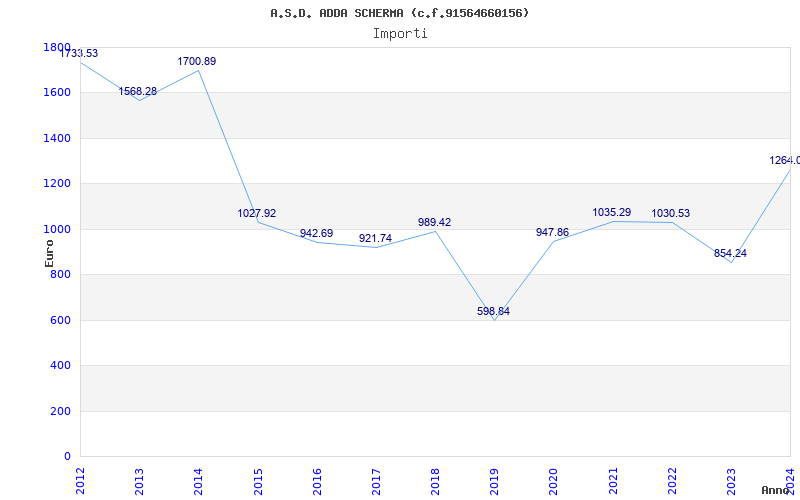The width and height of the screenshot is (800, 500).
Task: Click the 2017 x-axis label
Action: point(376,481)
